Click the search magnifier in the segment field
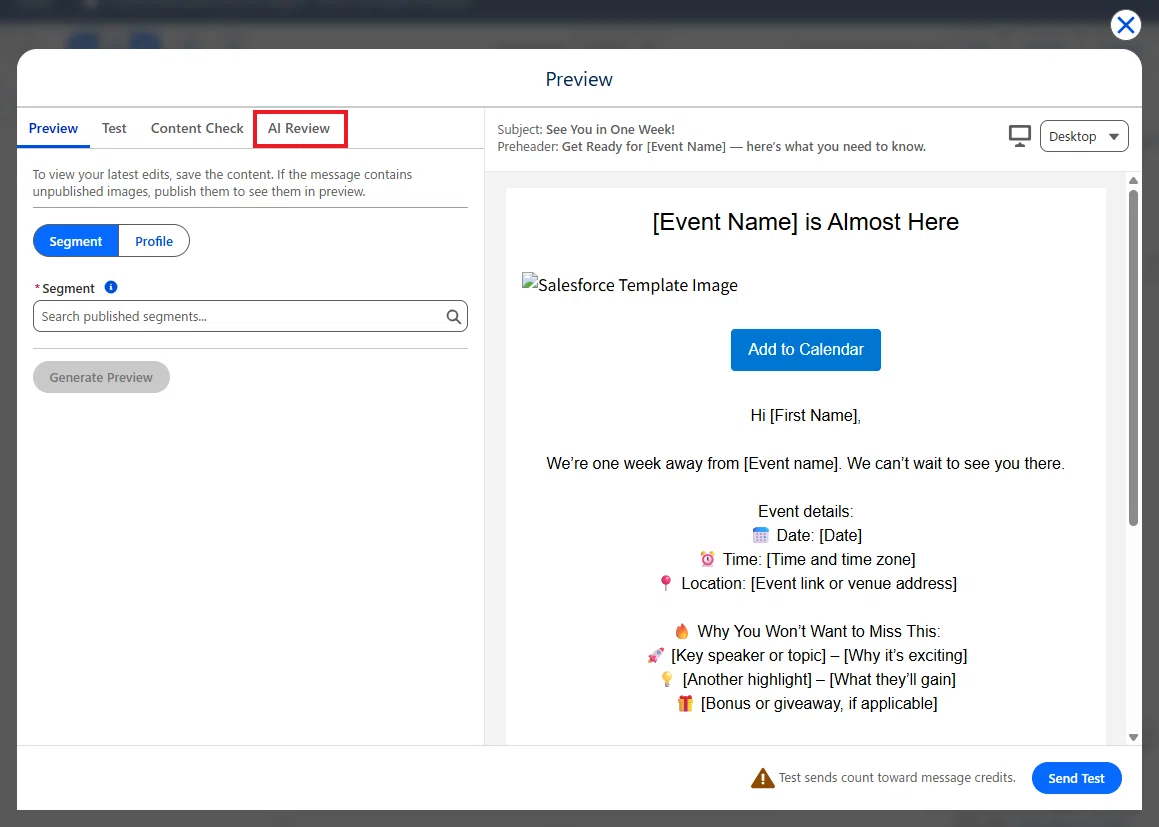Viewport: 1159px width, 827px height. (x=454, y=316)
